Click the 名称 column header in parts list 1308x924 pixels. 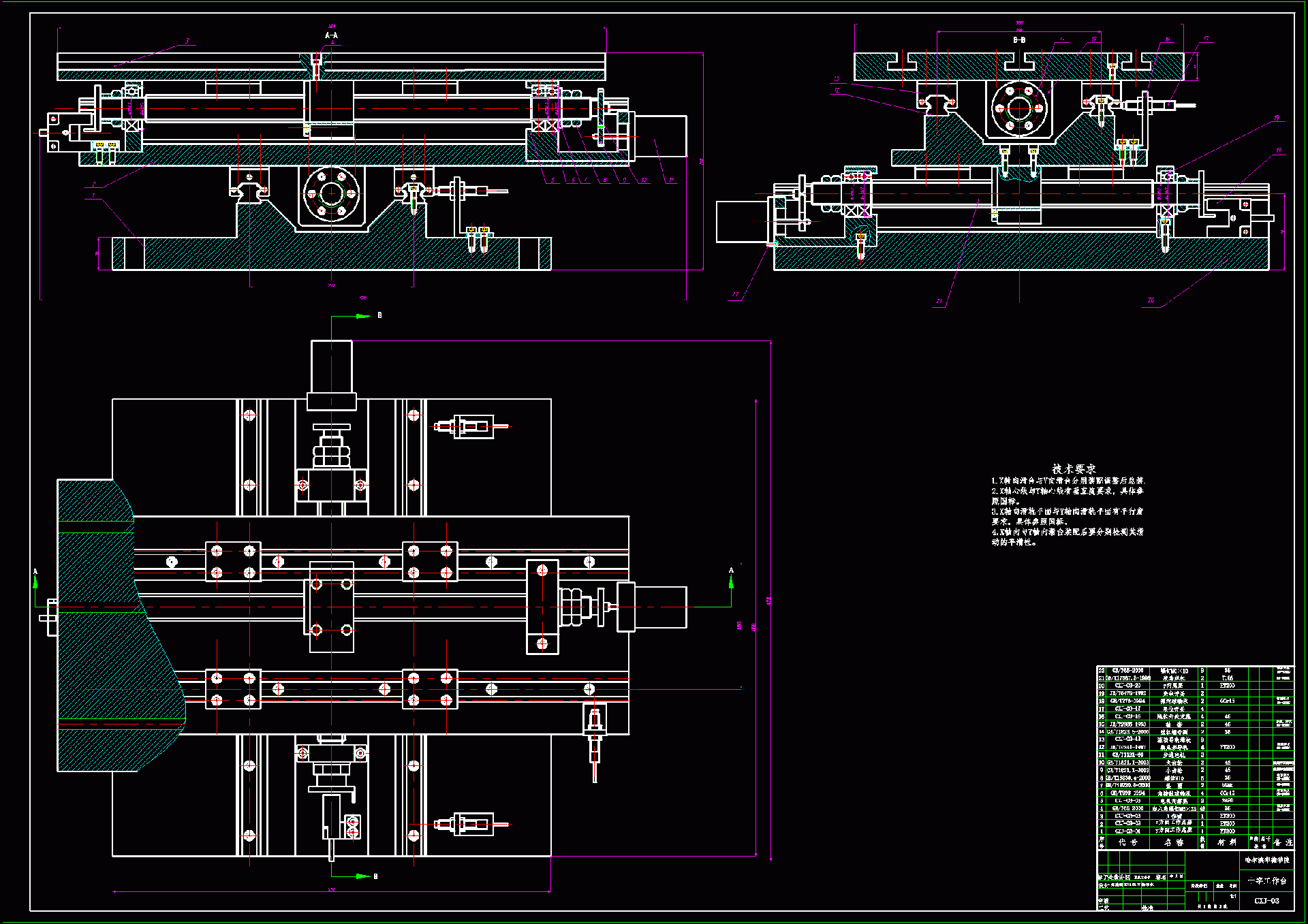(x=1173, y=842)
